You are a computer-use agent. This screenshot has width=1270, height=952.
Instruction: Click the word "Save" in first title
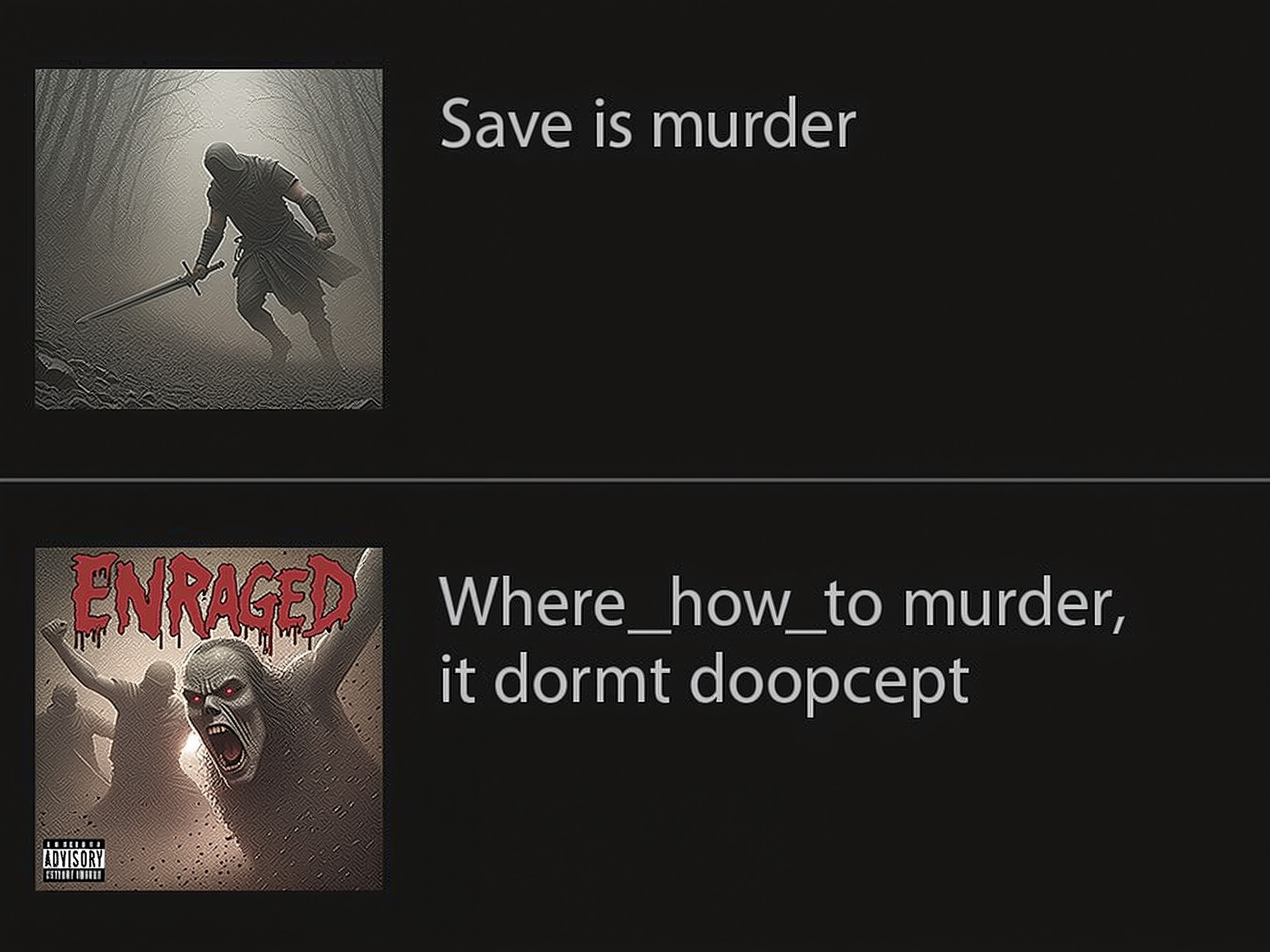(505, 124)
